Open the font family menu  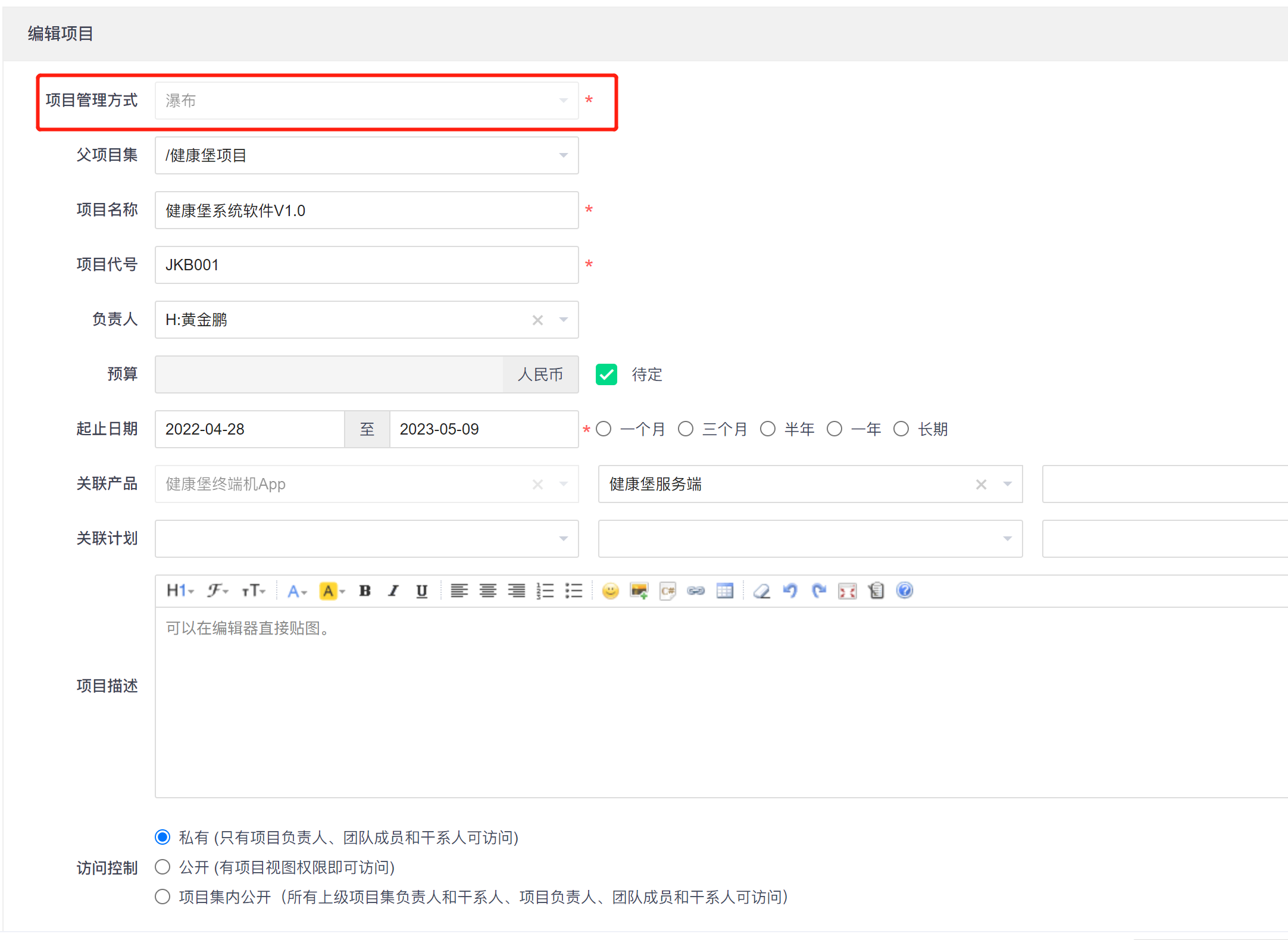tap(217, 591)
